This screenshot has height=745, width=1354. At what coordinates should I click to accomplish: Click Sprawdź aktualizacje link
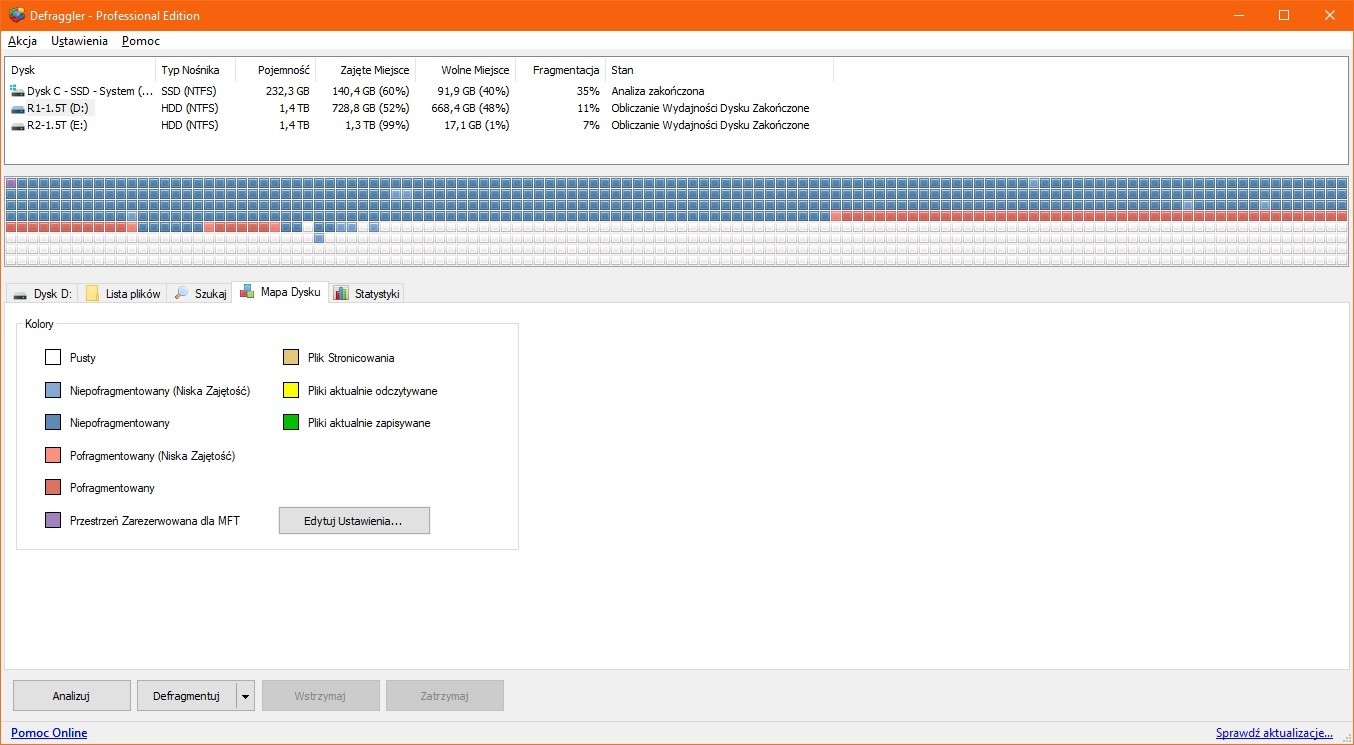[1274, 733]
